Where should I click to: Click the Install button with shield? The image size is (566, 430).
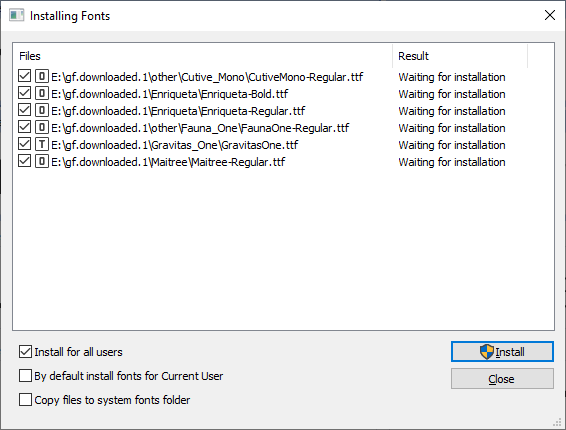(502, 352)
